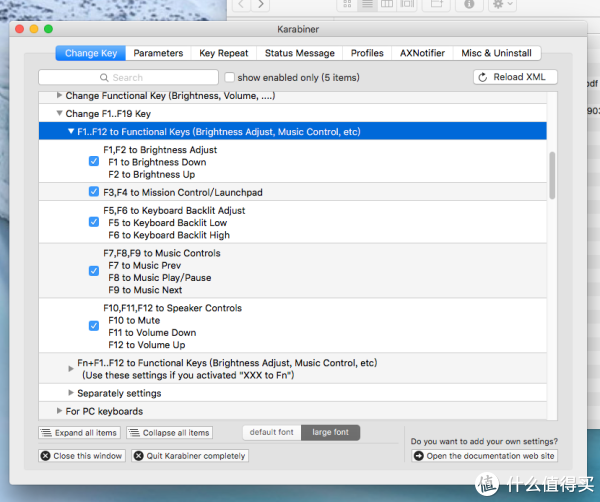This screenshot has height=502, width=600.
Task: Click the Karabiner window title
Action: click(x=298, y=29)
